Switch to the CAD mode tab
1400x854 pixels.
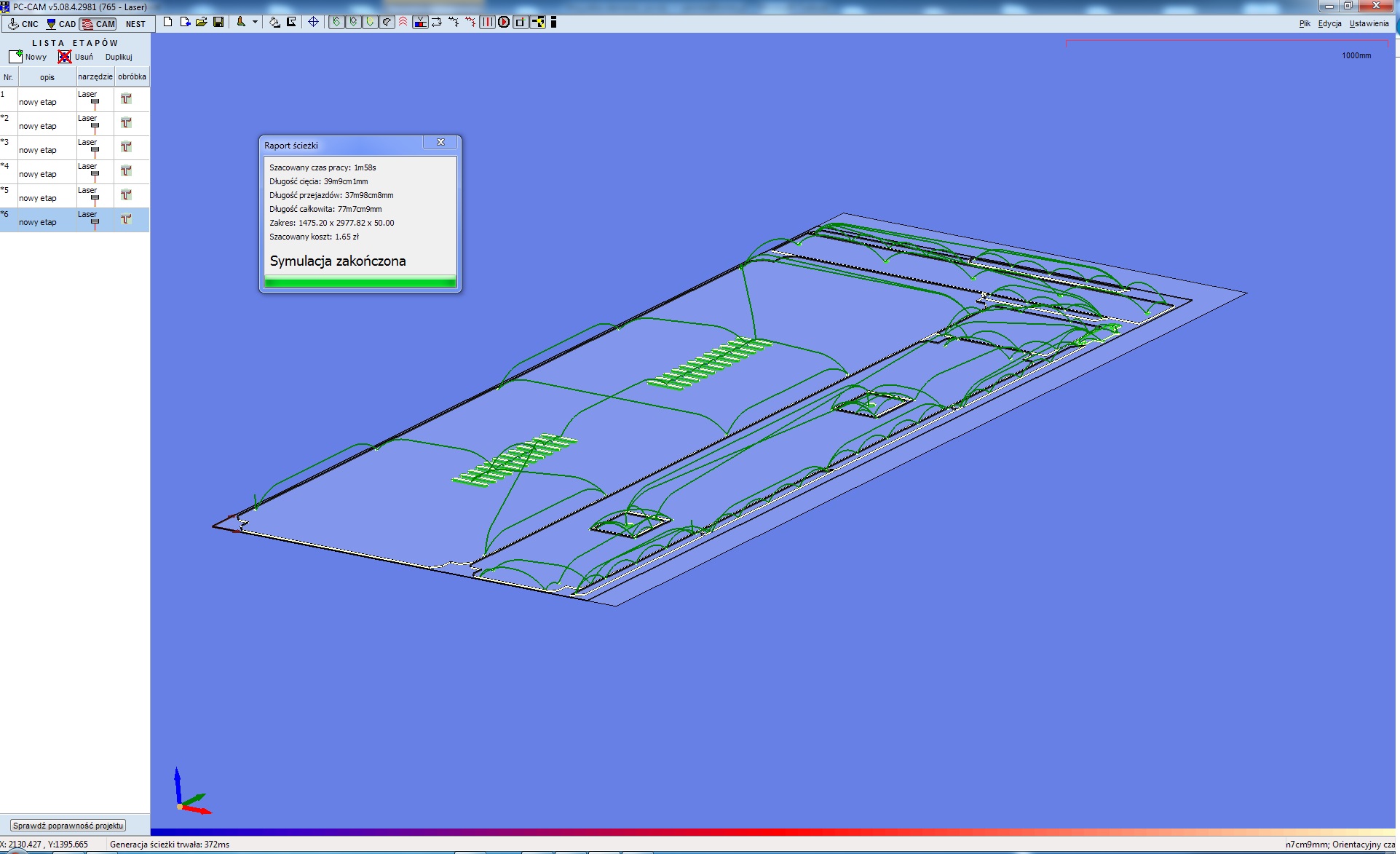(x=61, y=23)
